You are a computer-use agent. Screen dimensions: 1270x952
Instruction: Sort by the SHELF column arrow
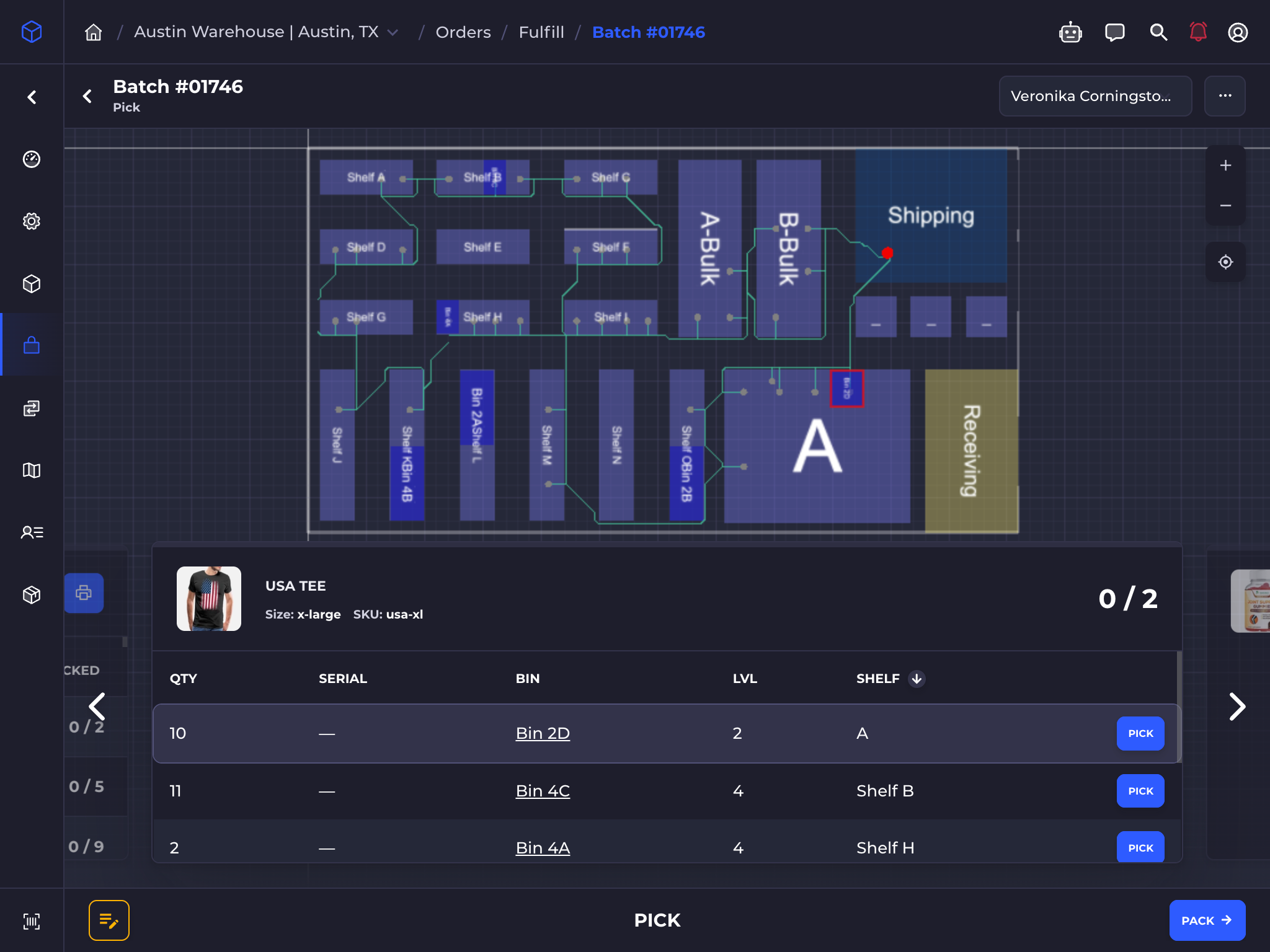(917, 679)
